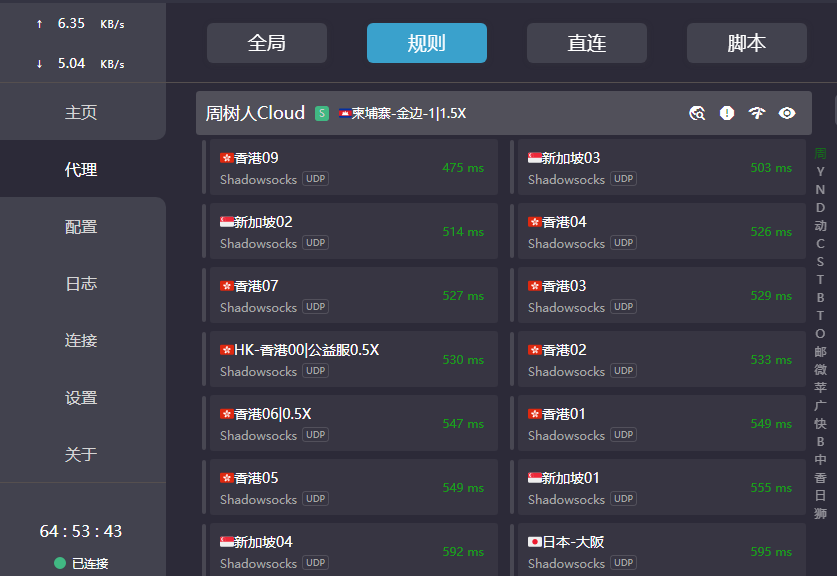
Task: Click the green 已连接 status indicator
Action: pyautogui.click(x=82, y=563)
